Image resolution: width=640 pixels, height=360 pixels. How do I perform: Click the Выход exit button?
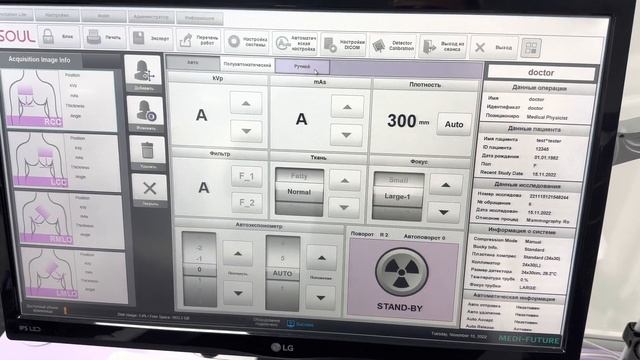pos(494,47)
